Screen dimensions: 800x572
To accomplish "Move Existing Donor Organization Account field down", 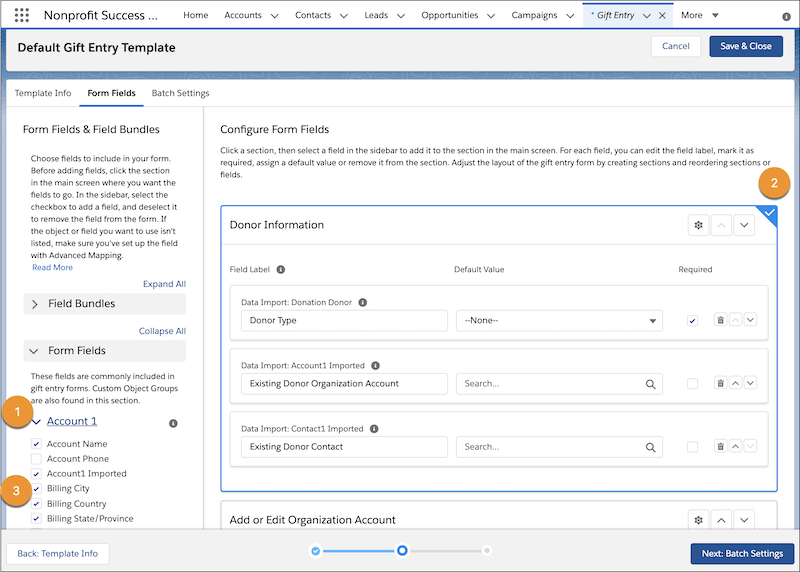I will pyautogui.click(x=750, y=383).
